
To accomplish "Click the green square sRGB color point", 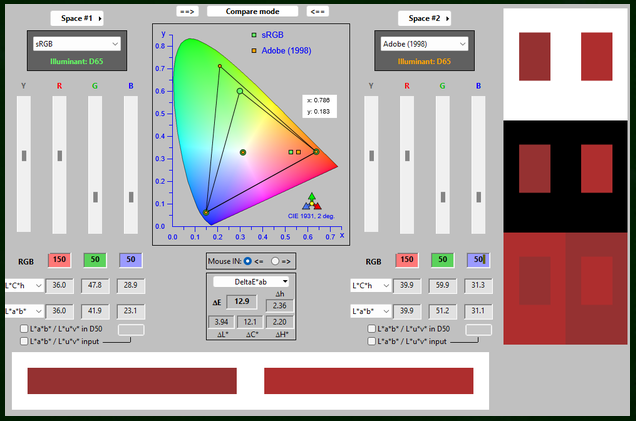I will (291, 152).
